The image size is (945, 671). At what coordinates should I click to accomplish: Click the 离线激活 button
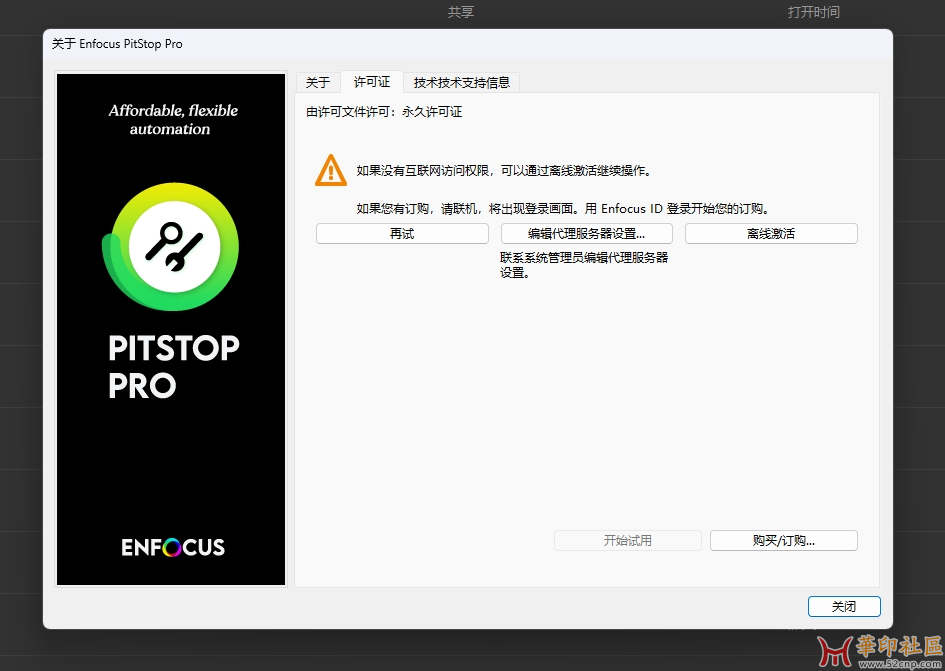coord(770,234)
